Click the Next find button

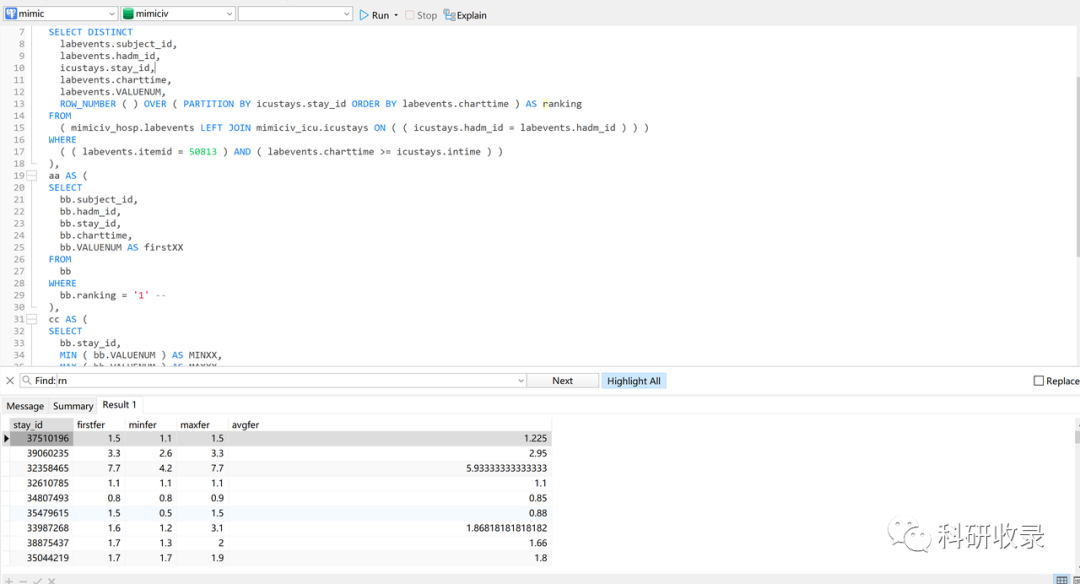pyautogui.click(x=562, y=381)
